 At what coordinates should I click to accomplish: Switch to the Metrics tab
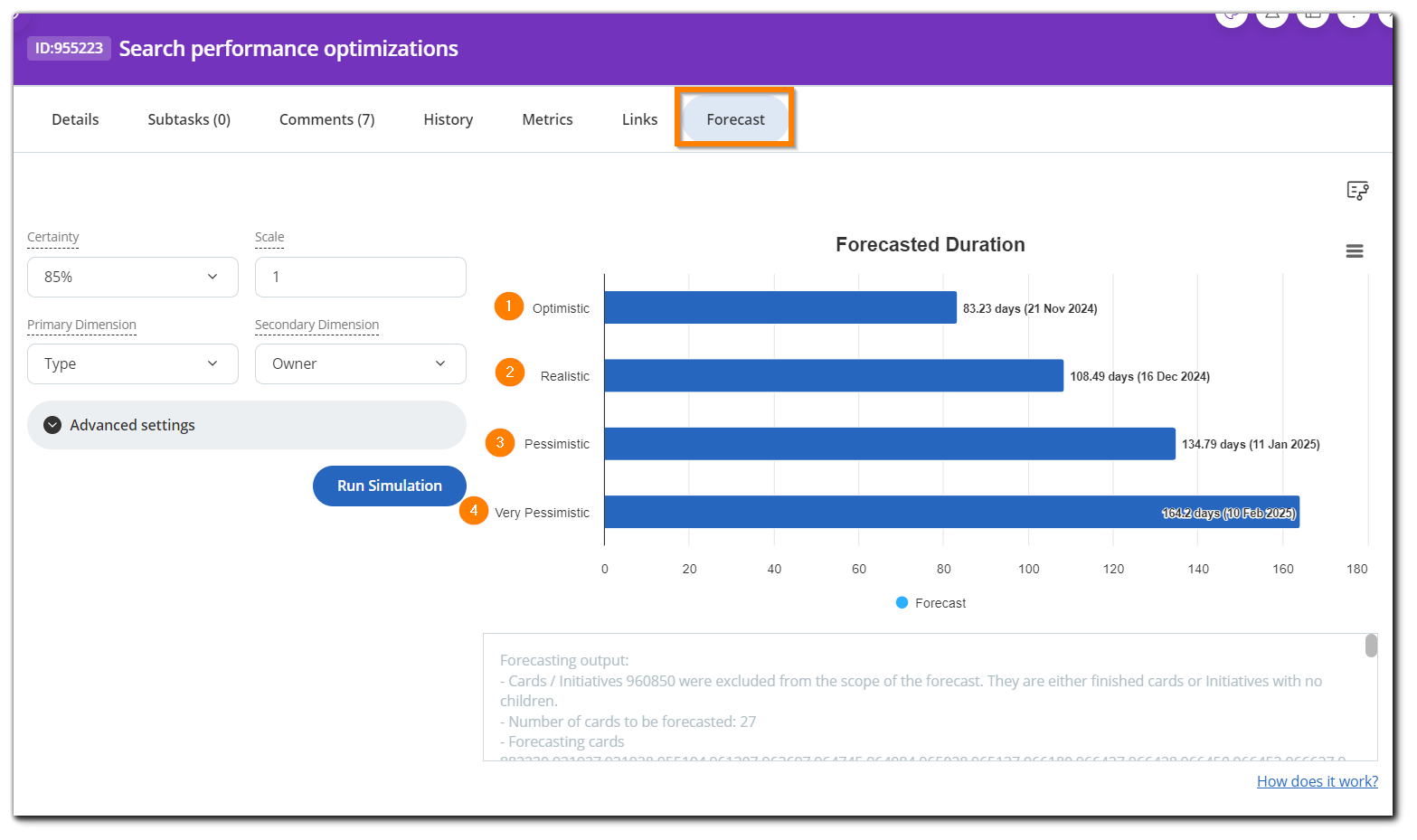[x=547, y=119]
